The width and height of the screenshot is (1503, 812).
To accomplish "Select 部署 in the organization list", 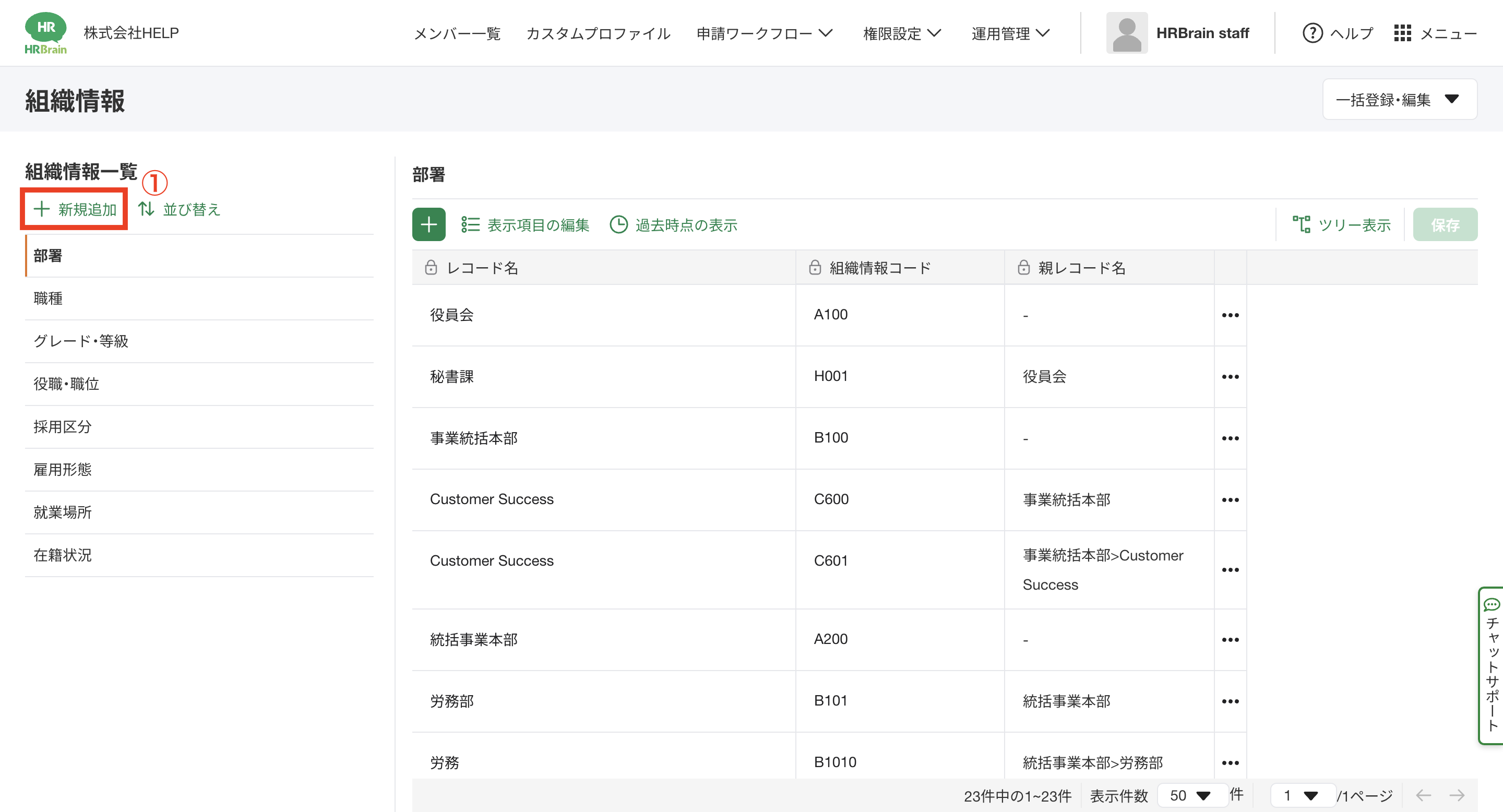I will [199, 256].
